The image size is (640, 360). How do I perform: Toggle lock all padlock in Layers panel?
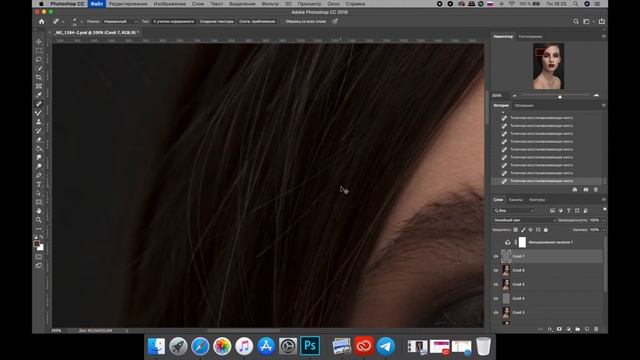pos(546,230)
